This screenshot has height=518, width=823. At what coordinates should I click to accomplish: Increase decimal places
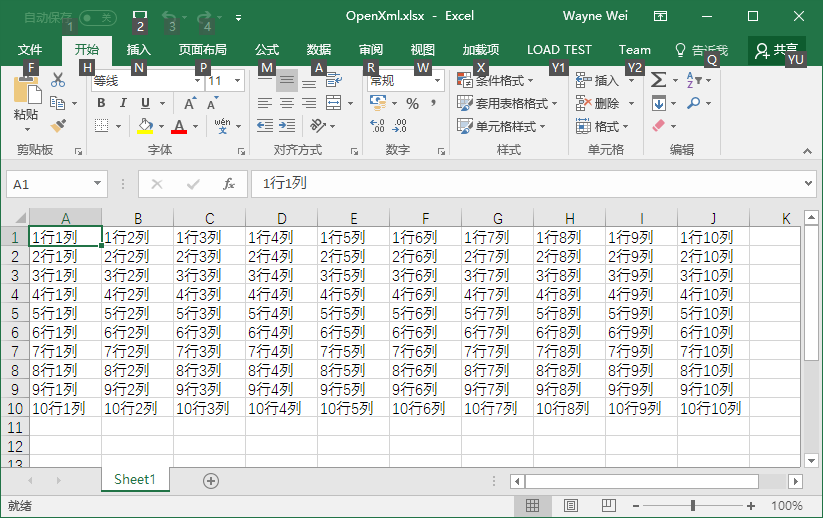377,126
